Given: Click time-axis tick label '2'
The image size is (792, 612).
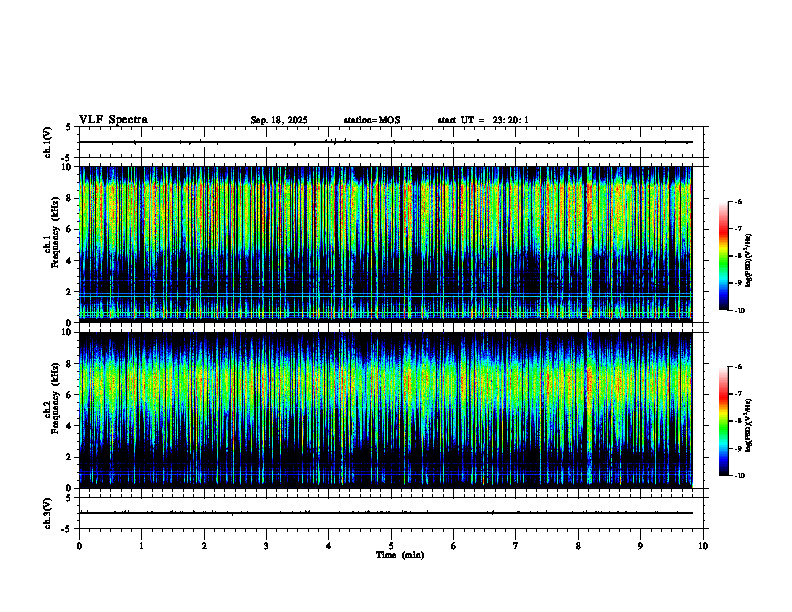Looking at the screenshot, I should click(204, 546).
